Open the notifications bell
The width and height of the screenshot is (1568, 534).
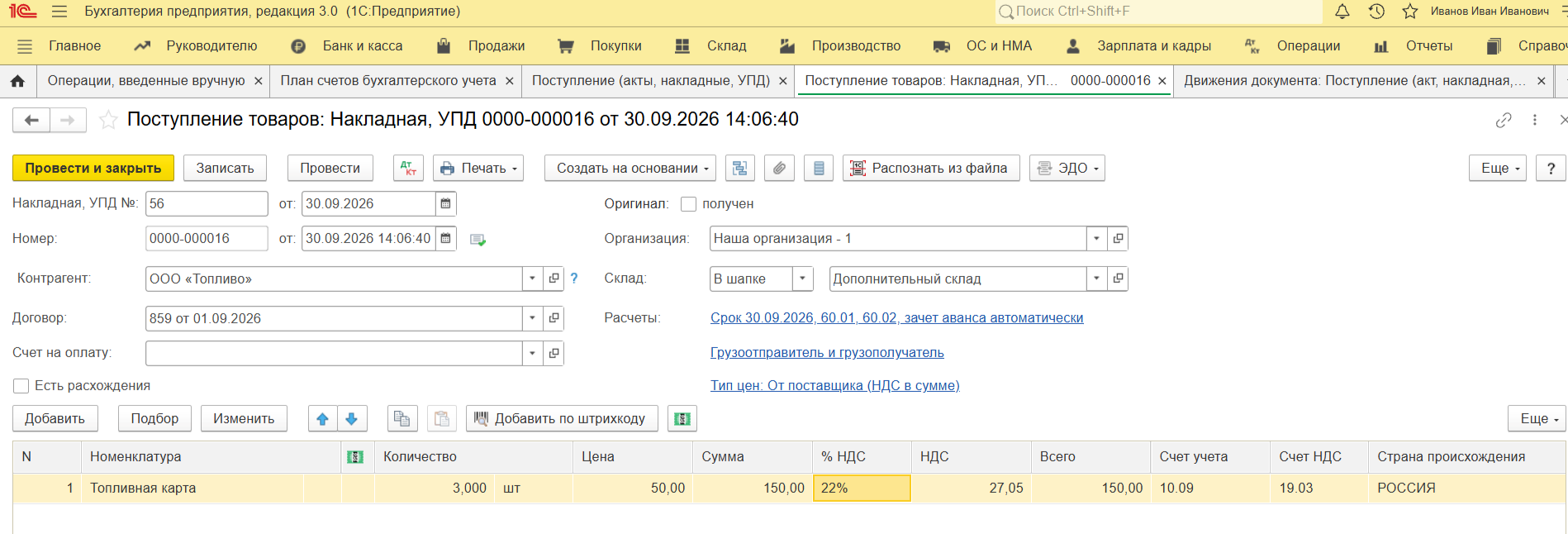[x=1342, y=12]
